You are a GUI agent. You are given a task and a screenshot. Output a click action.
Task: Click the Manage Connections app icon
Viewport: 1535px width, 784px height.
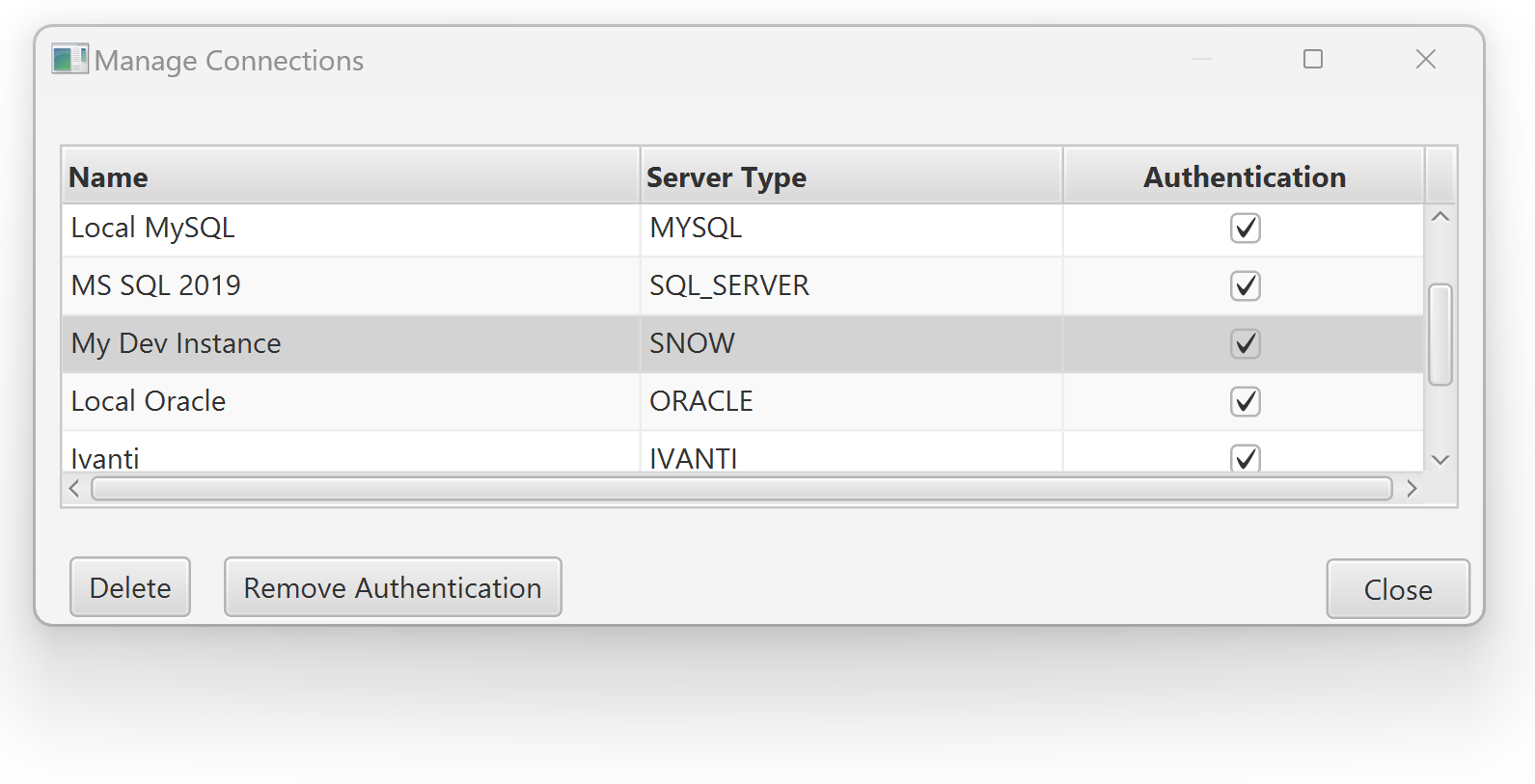coord(69,59)
